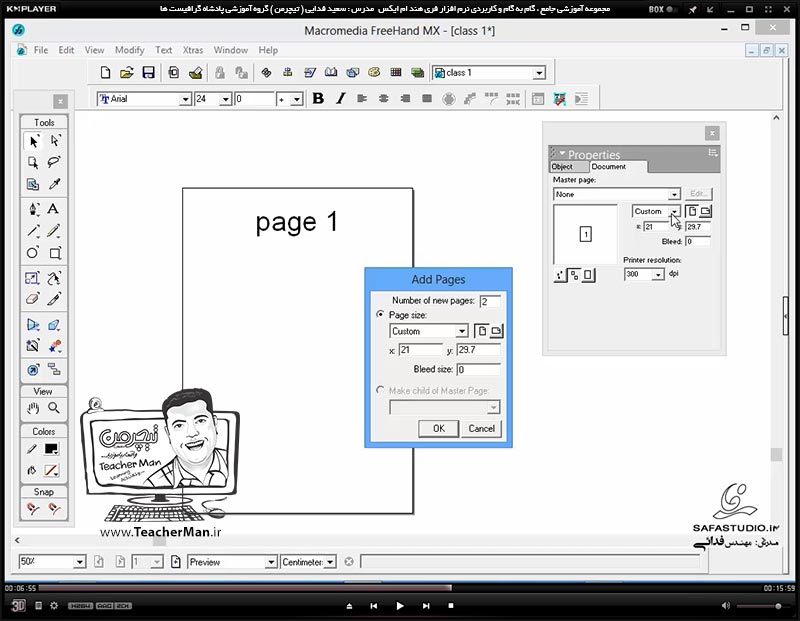Click the Number of new pages field

[490, 301]
